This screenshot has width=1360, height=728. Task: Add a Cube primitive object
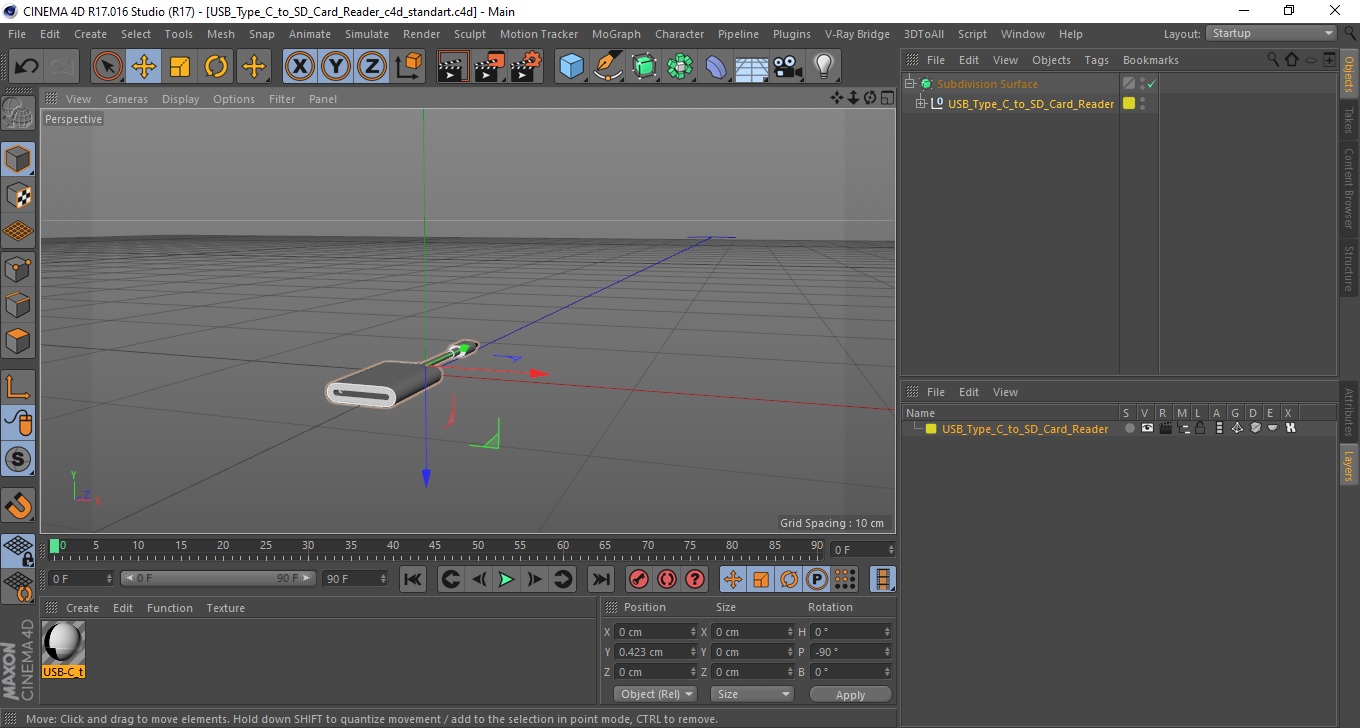tap(571, 67)
